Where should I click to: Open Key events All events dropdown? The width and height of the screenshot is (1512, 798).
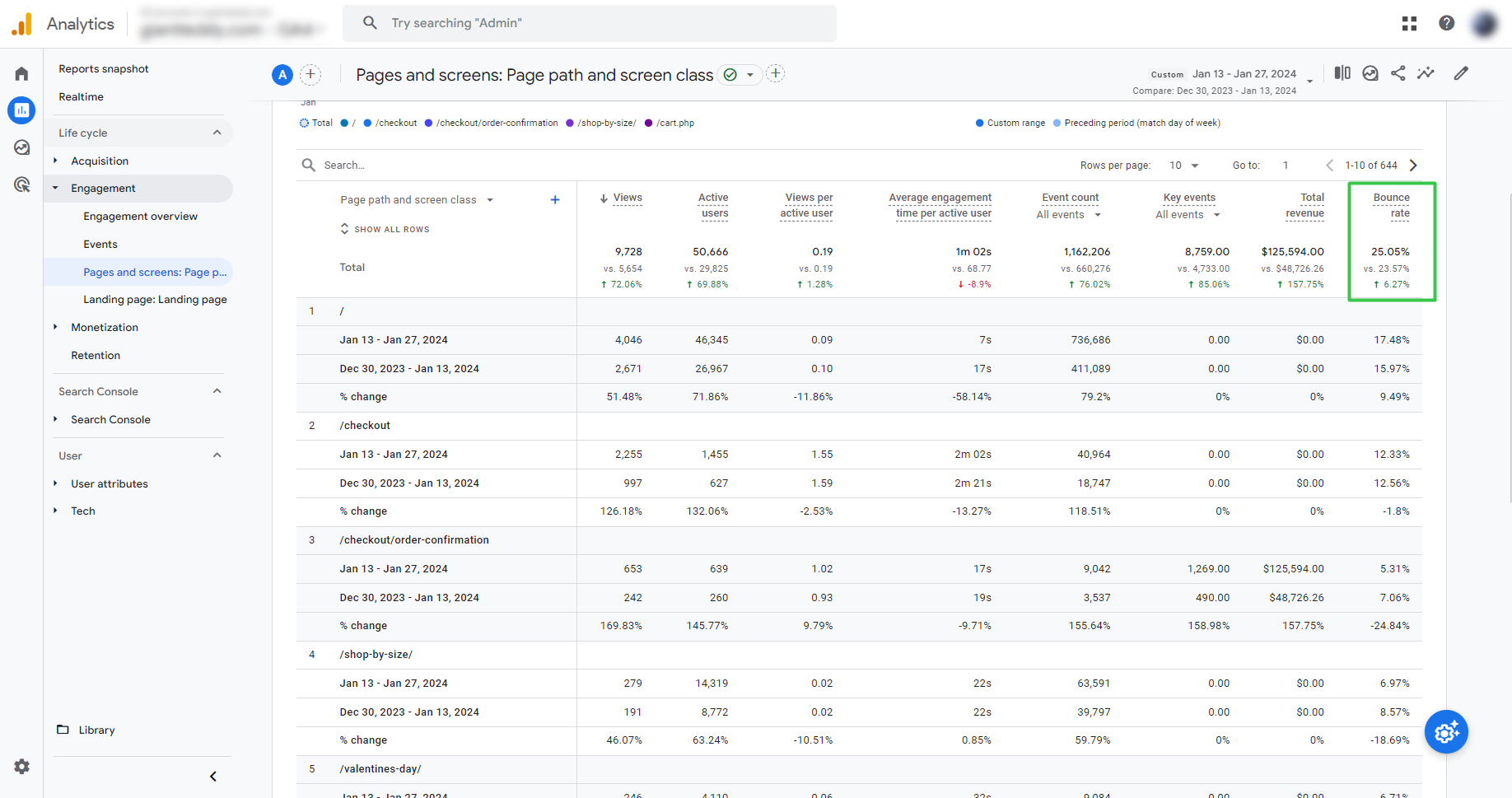pos(1188,215)
